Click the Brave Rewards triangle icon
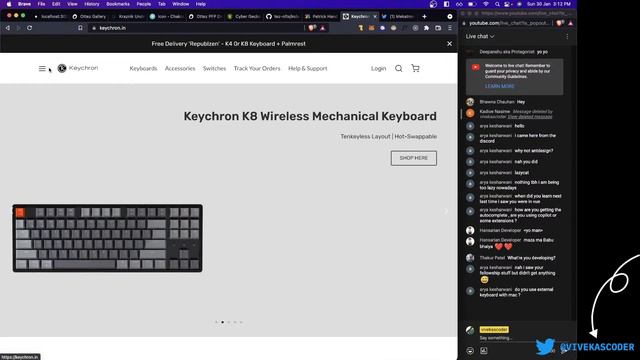640x360 pixels. [323, 28]
